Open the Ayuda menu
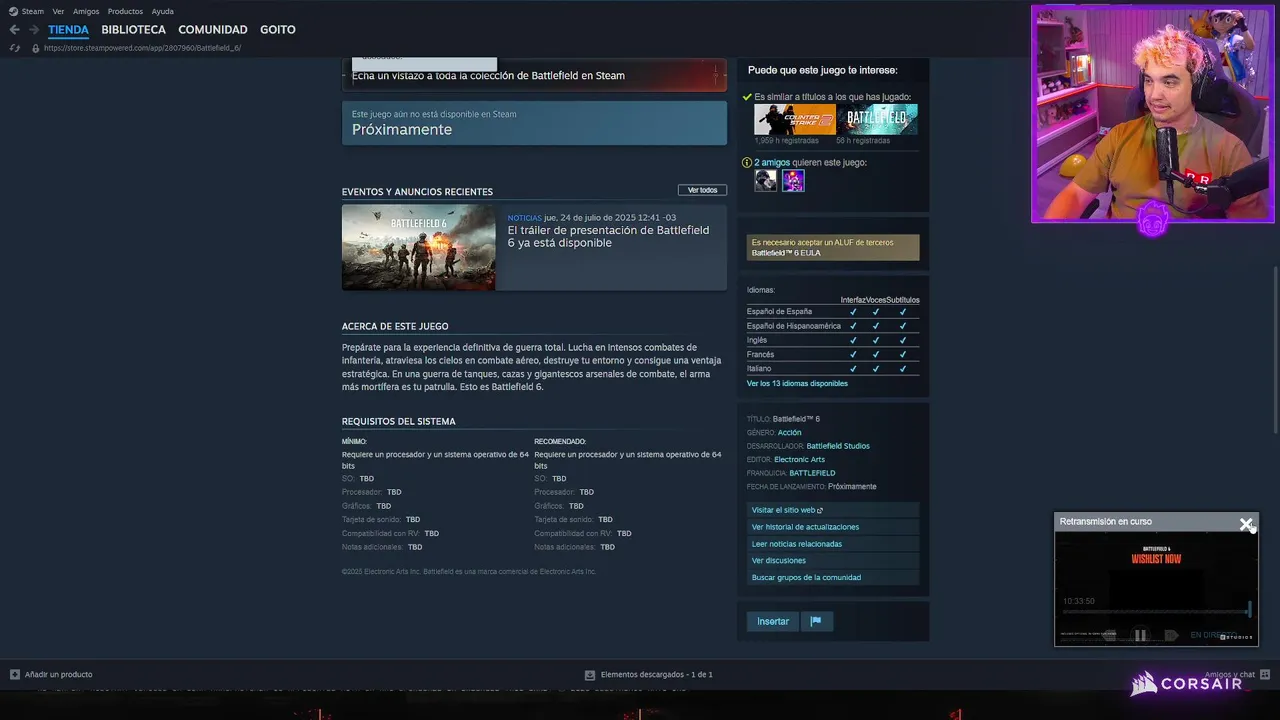 (162, 11)
